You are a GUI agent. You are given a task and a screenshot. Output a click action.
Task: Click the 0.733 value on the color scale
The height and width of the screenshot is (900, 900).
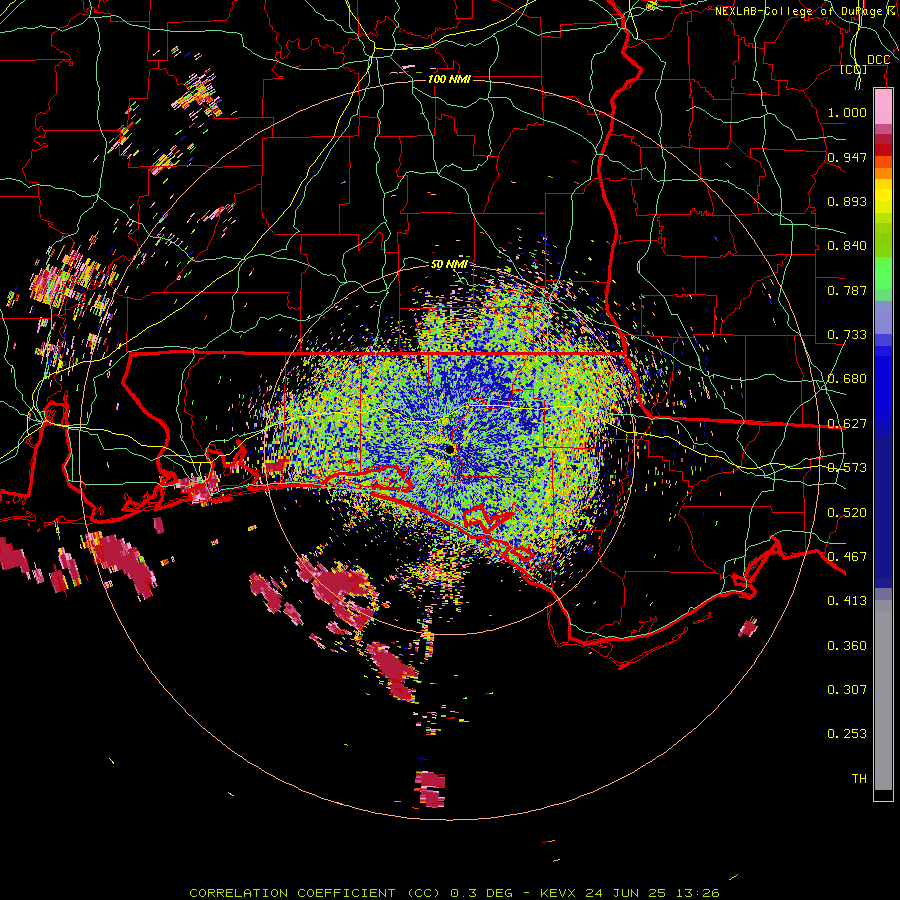tap(847, 335)
